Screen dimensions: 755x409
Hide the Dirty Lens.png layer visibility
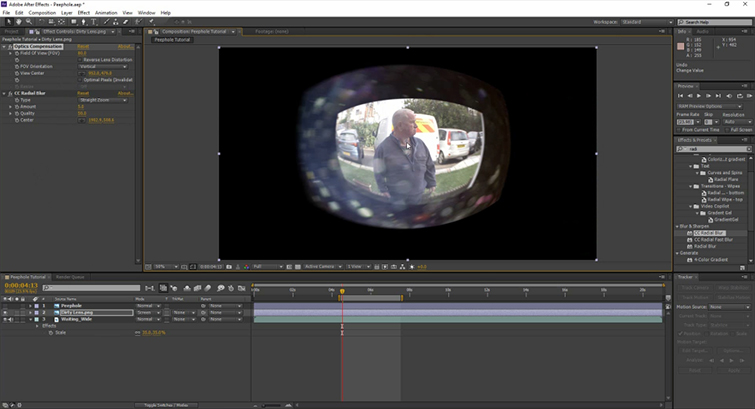[5, 312]
